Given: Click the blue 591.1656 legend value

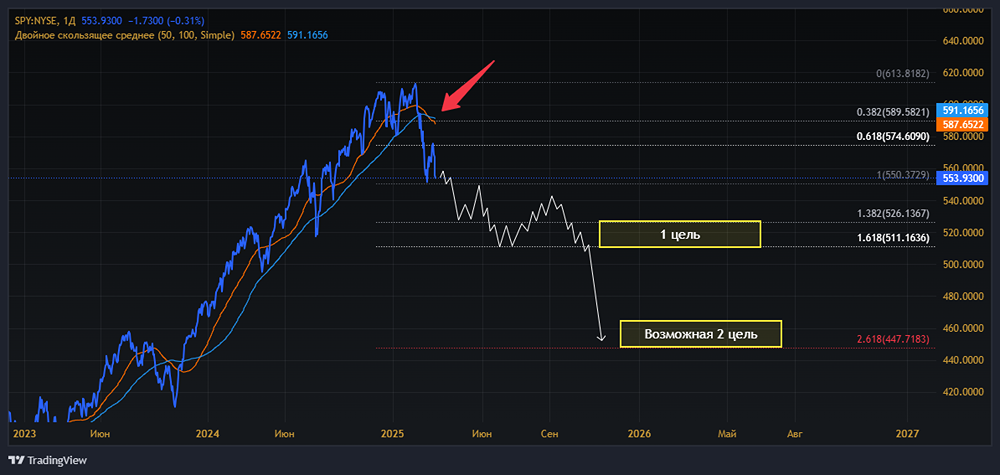Looking at the screenshot, I should 306,35.
